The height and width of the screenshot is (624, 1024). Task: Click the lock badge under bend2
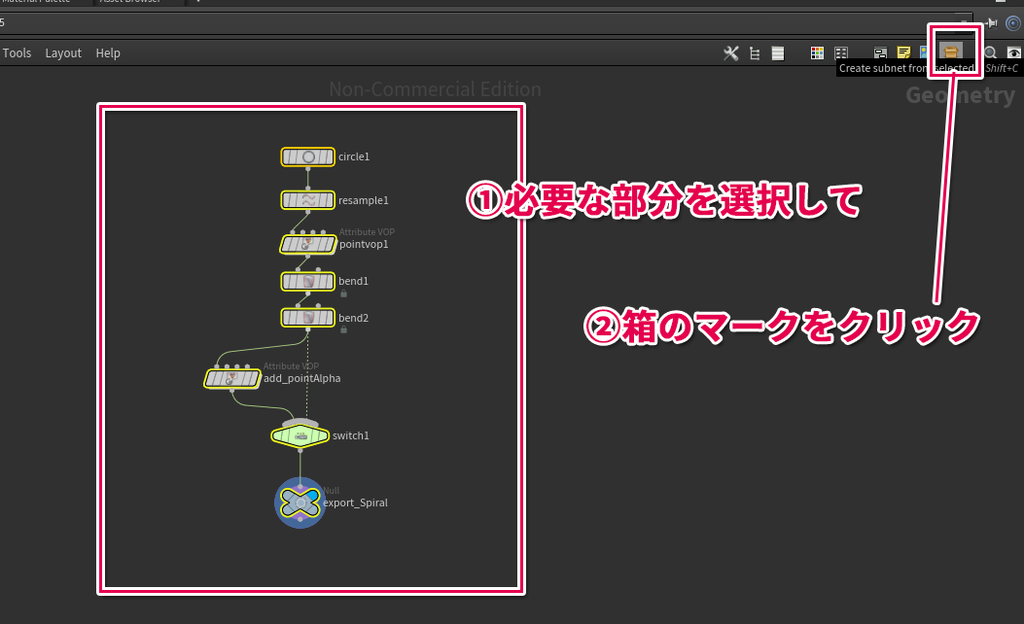pos(344,330)
